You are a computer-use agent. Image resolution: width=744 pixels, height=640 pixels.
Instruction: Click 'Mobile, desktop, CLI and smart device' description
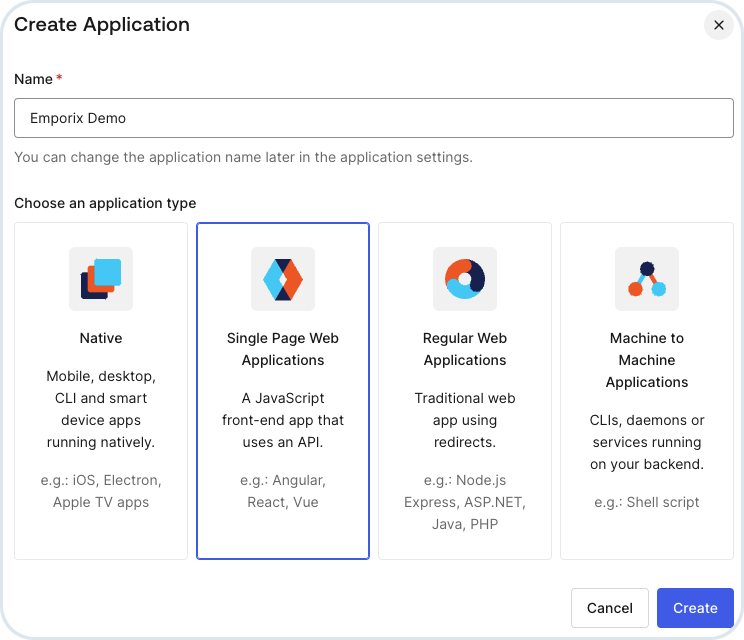[101, 409]
